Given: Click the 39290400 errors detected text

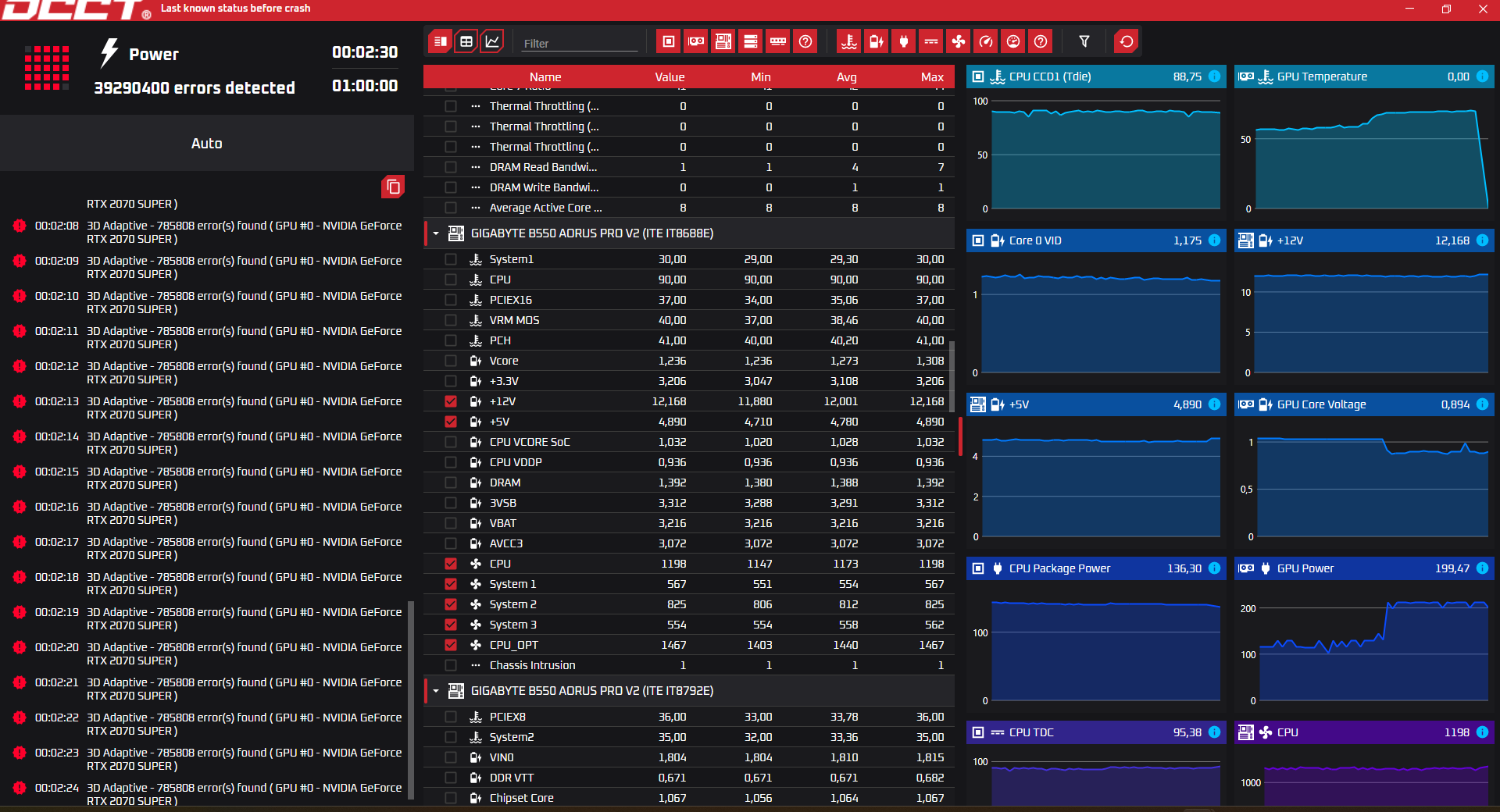Looking at the screenshot, I should point(195,87).
